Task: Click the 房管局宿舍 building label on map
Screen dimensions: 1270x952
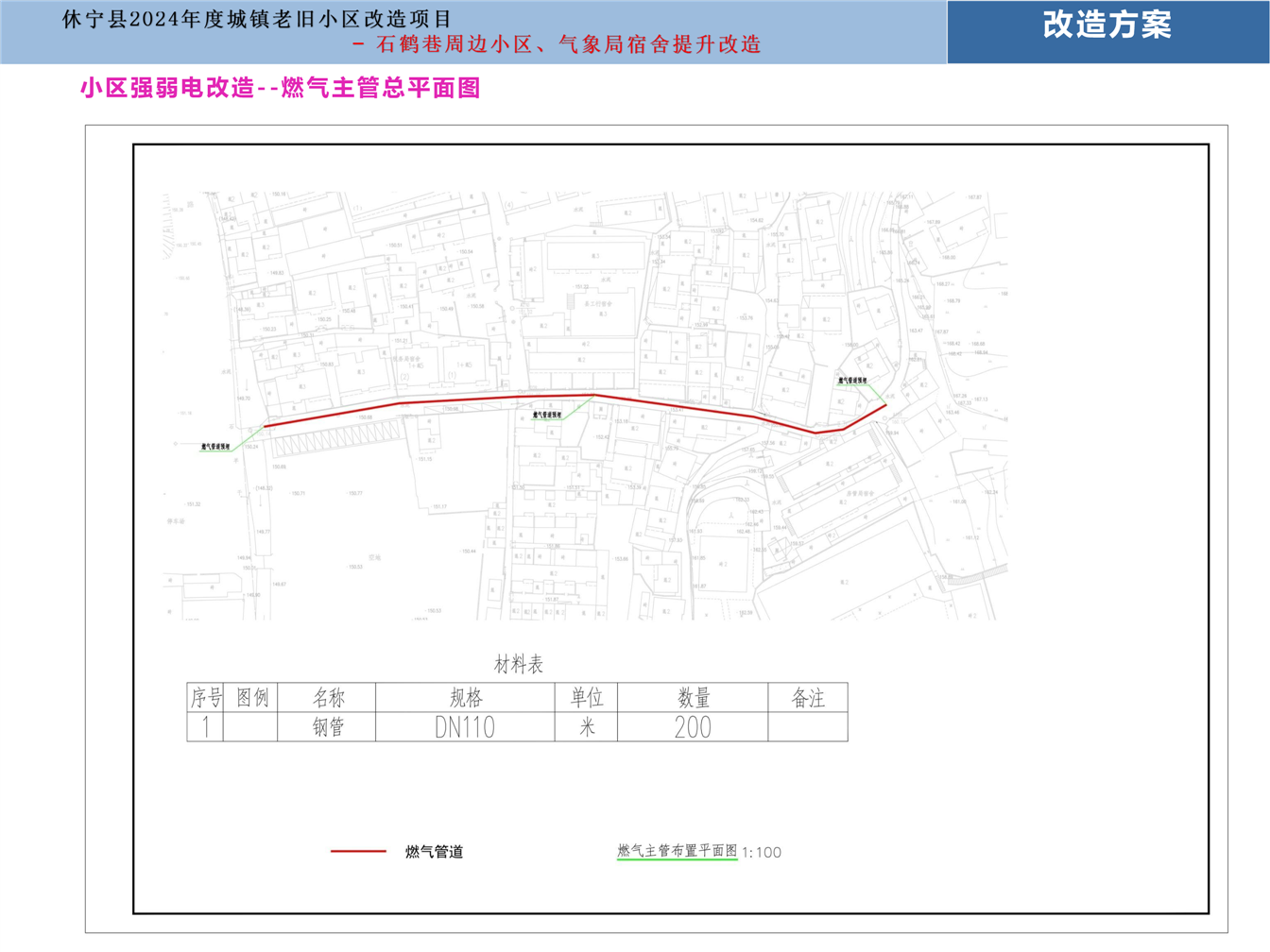Action: [860, 494]
